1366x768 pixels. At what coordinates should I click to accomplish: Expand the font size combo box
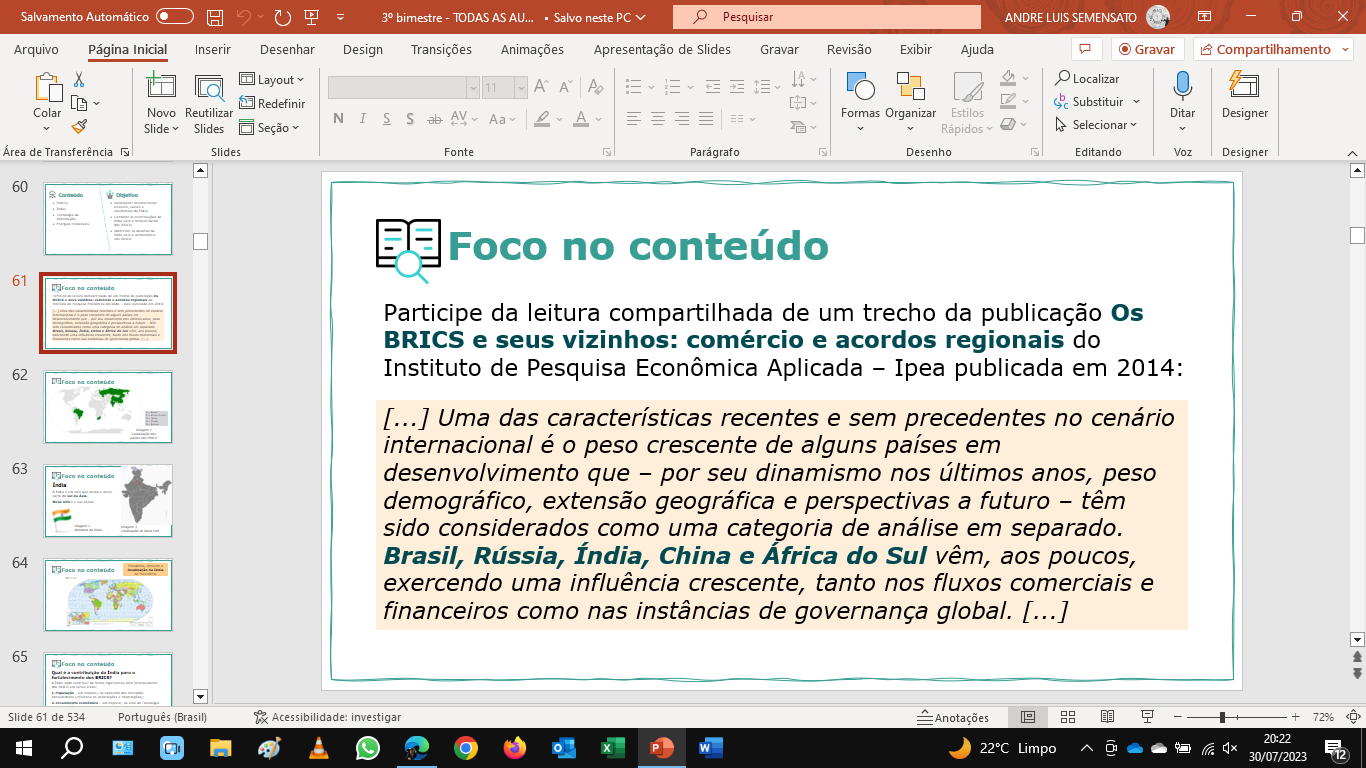tap(520, 88)
